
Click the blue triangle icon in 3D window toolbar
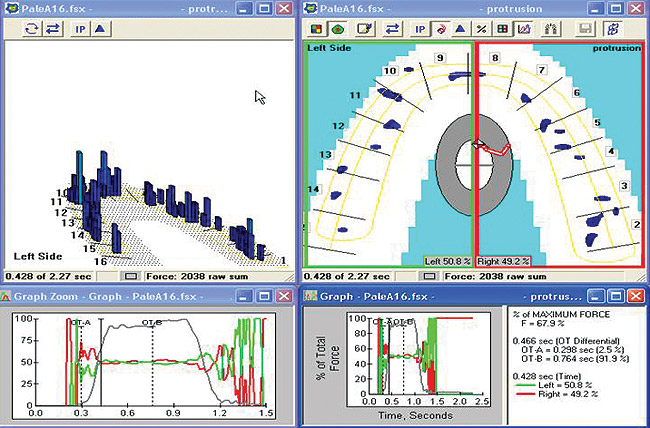coord(100,28)
